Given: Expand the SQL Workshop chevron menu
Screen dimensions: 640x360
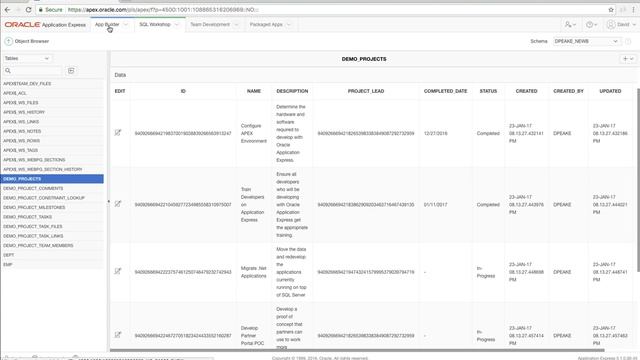Looking at the screenshot, I should [x=177, y=24].
